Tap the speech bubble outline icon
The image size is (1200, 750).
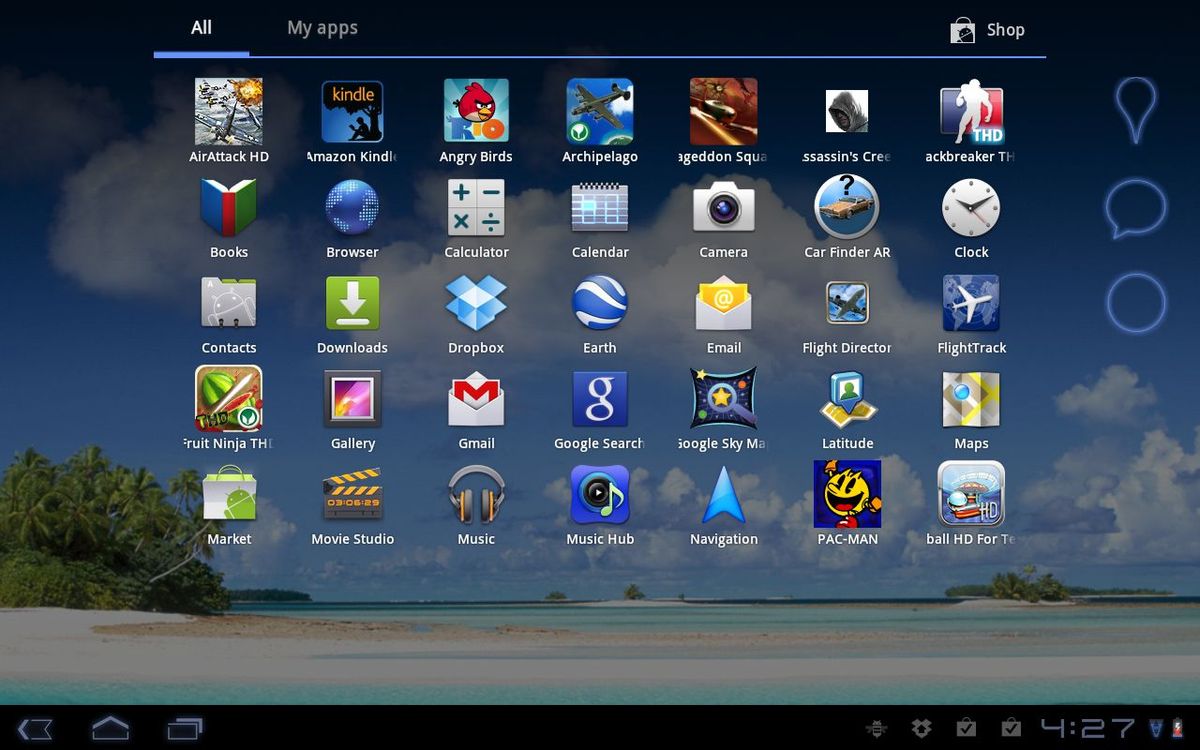coord(1135,207)
